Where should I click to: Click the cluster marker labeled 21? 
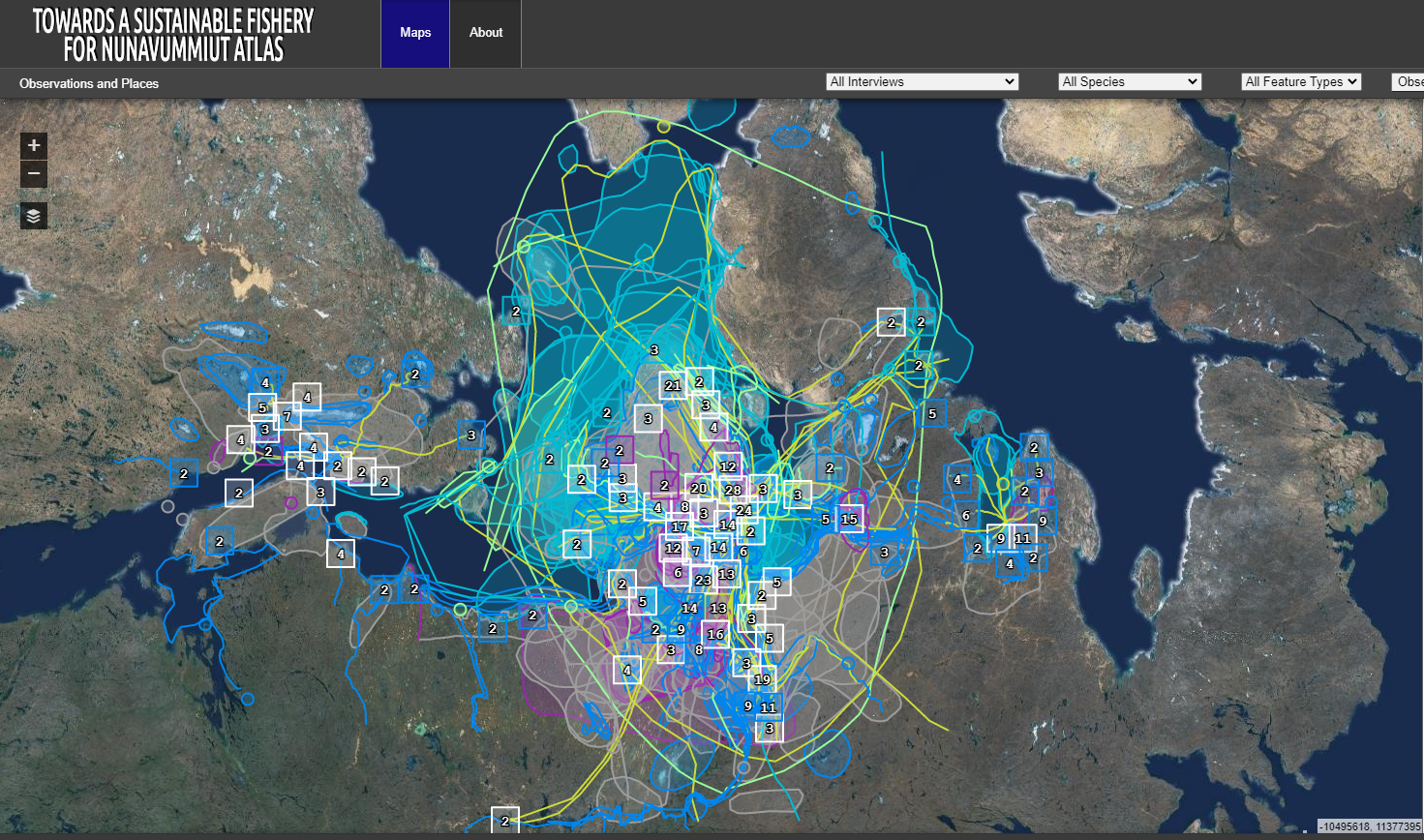coord(673,385)
